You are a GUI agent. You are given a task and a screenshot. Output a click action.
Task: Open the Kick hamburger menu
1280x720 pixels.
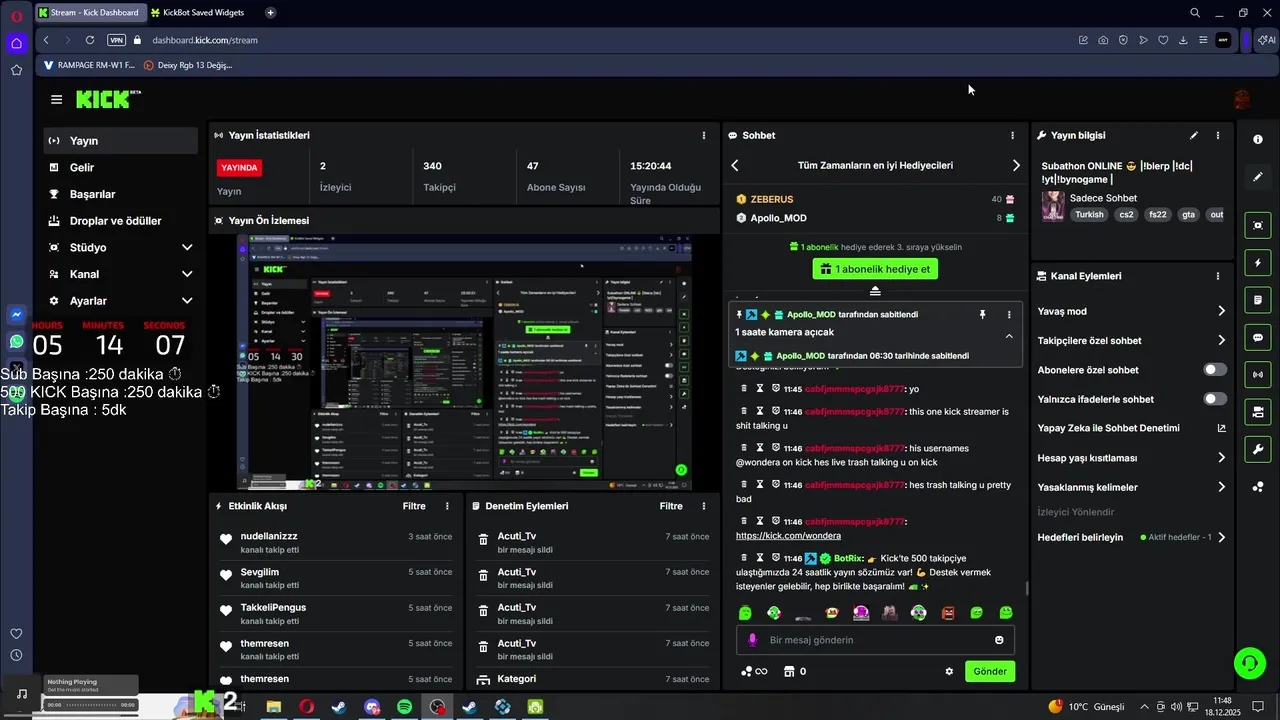coord(56,99)
